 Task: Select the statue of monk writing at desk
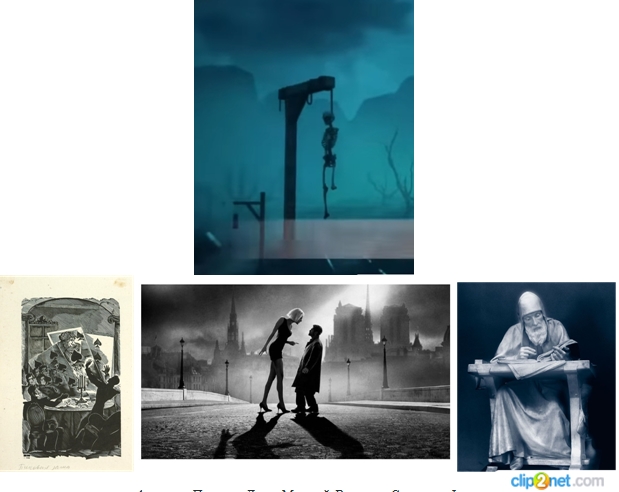(536, 377)
